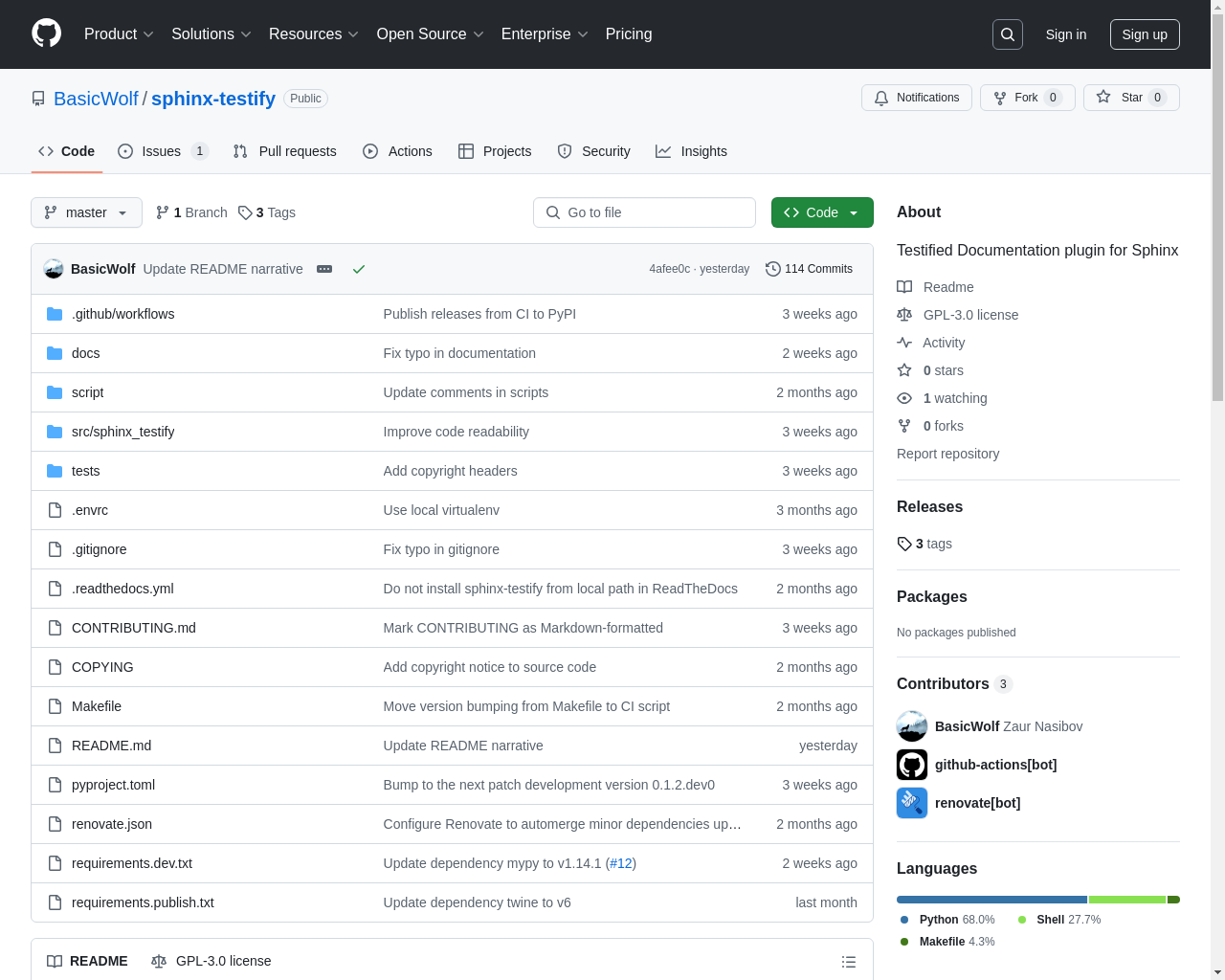Open the BasicWolf owner link
This screenshot has width=1225, height=980.
(x=96, y=99)
